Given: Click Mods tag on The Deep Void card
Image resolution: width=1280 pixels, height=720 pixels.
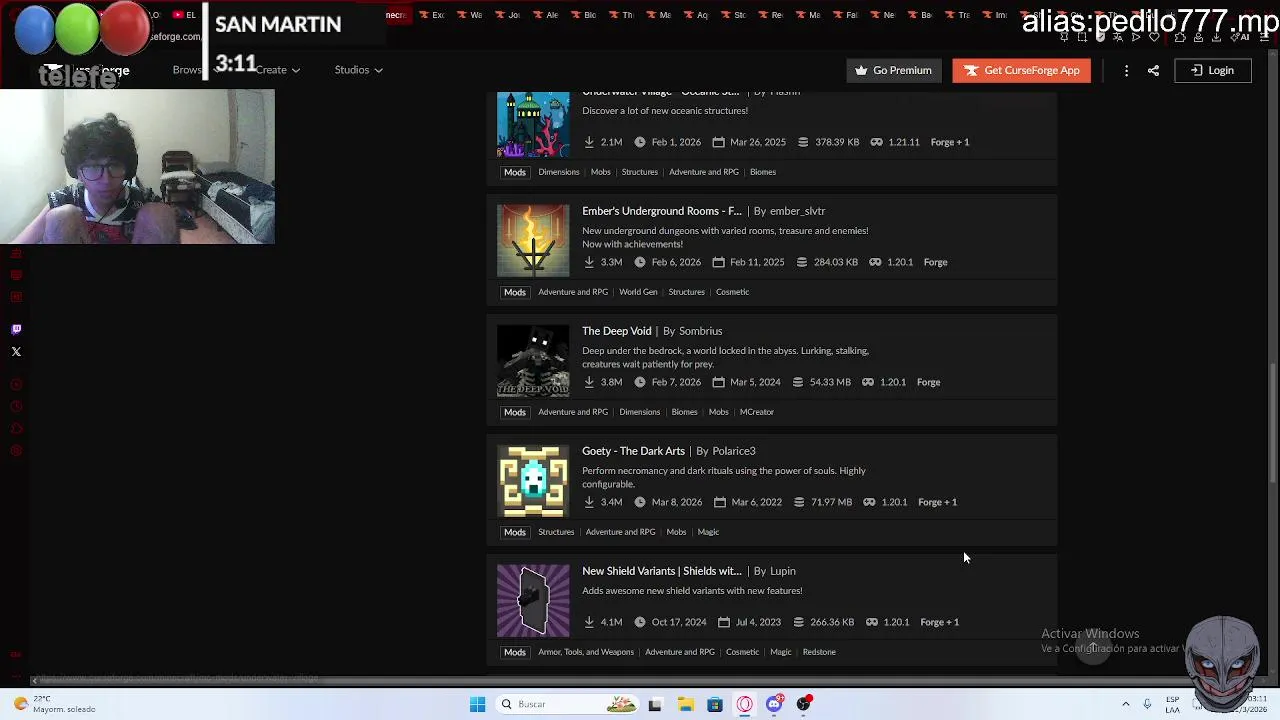Looking at the screenshot, I should 515,412.
